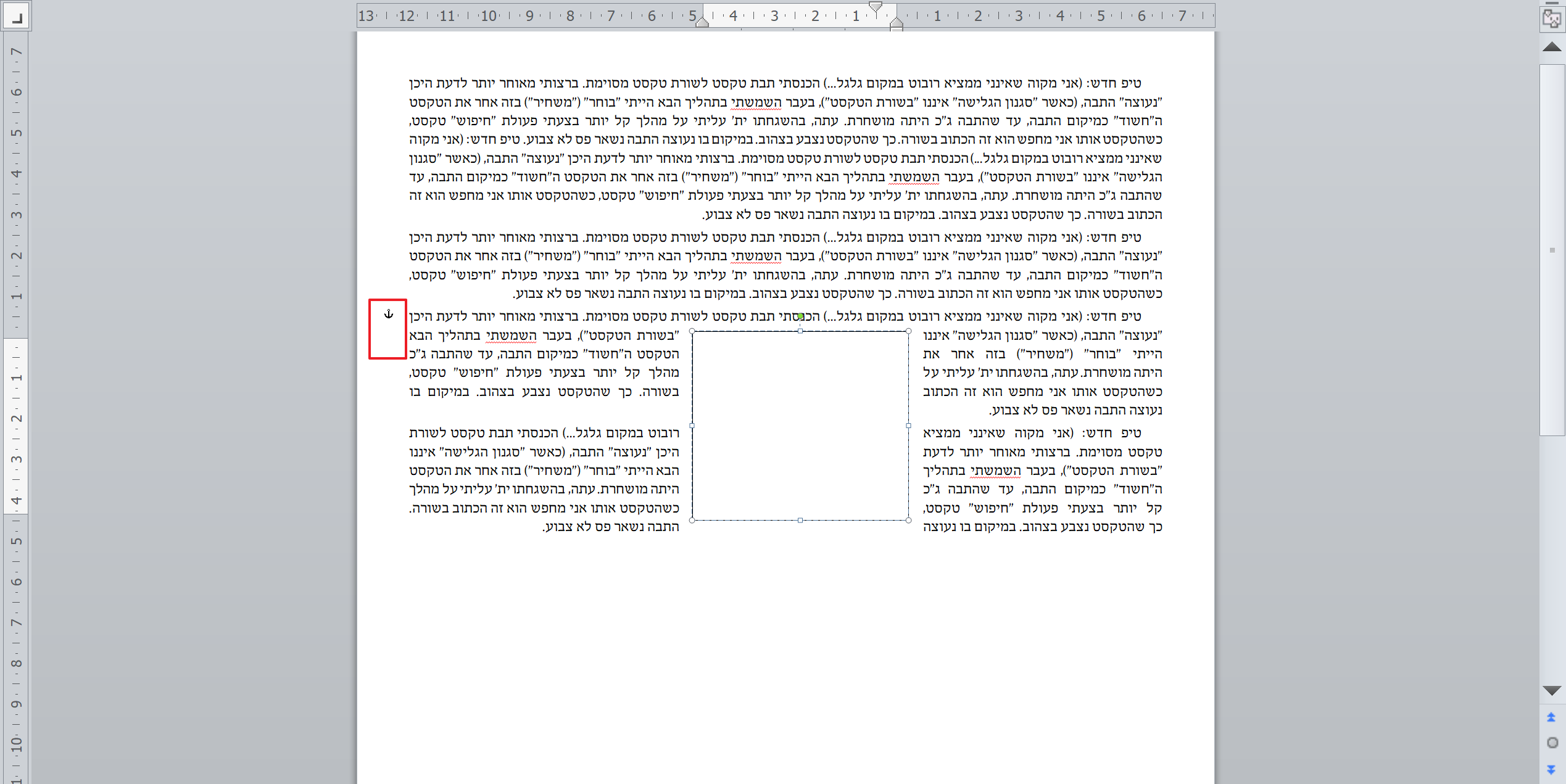The height and width of the screenshot is (784, 1566).
Task: Click the object anchor icon in the left margin
Action: pyautogui.click(x=389, y=314)
